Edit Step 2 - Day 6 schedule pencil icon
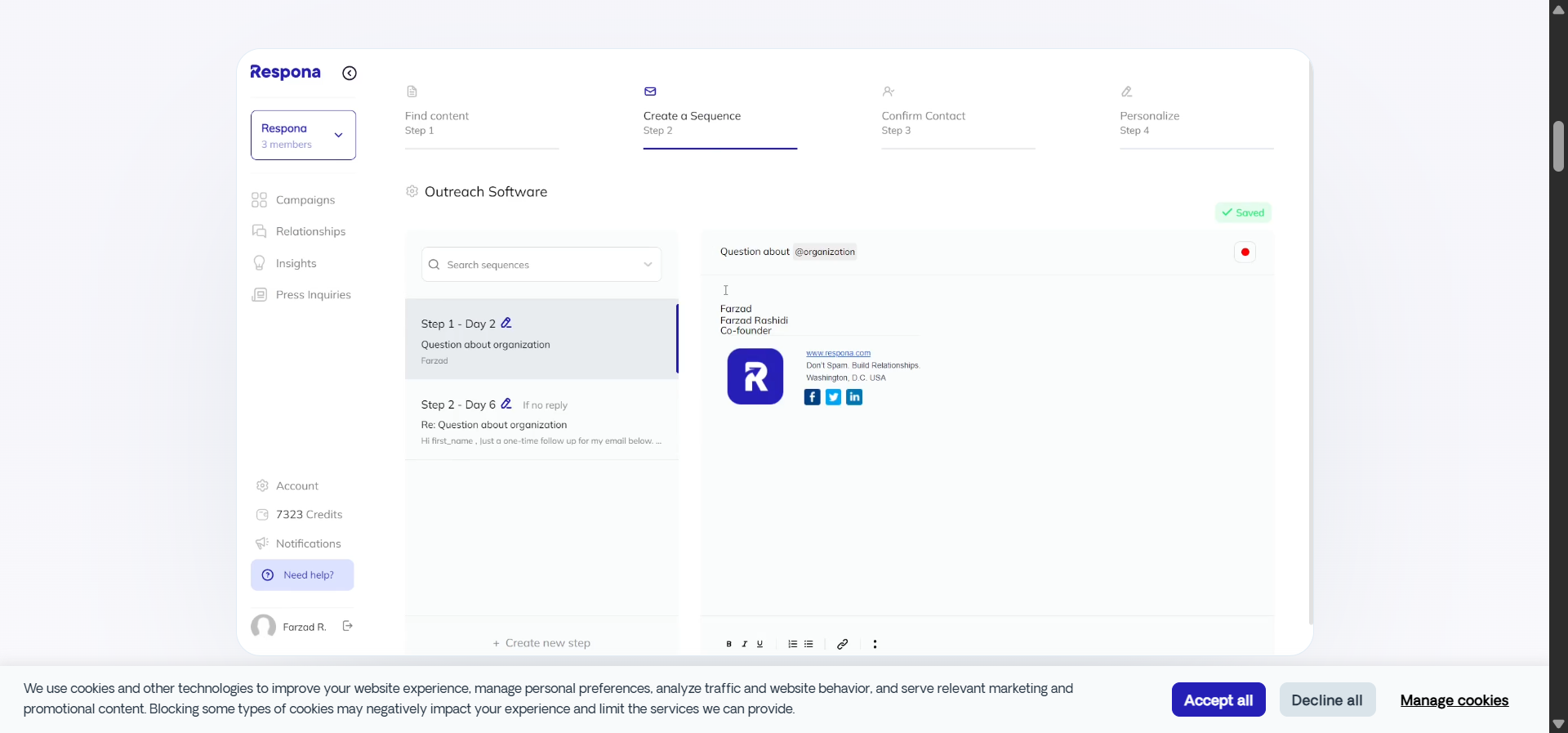 (506, 404)
